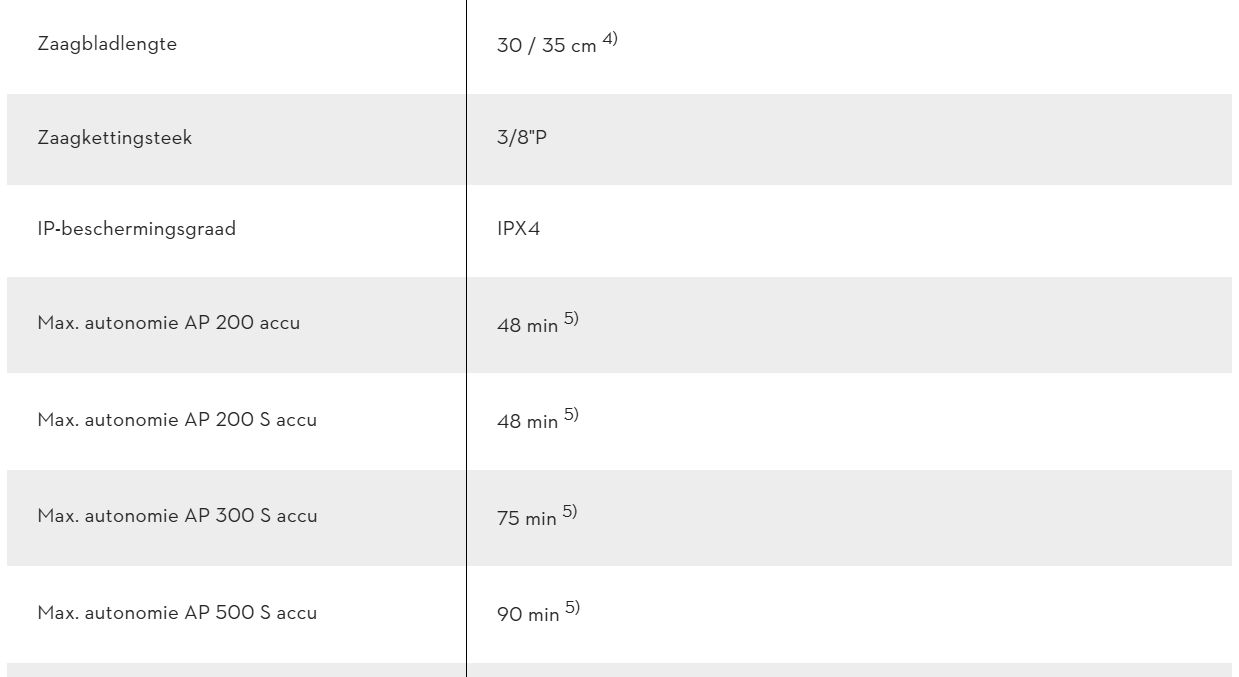Click the 48 min value for AP 200 accu
1239x677 pixels.
527,327
